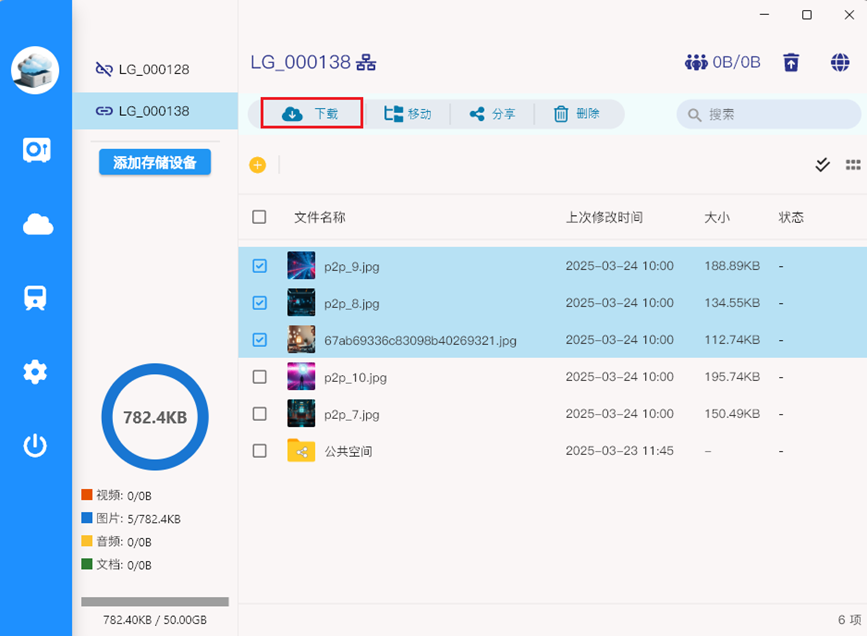Click the p2p_8.jpg thumbnail
The image size is (867, 636).
301,303
